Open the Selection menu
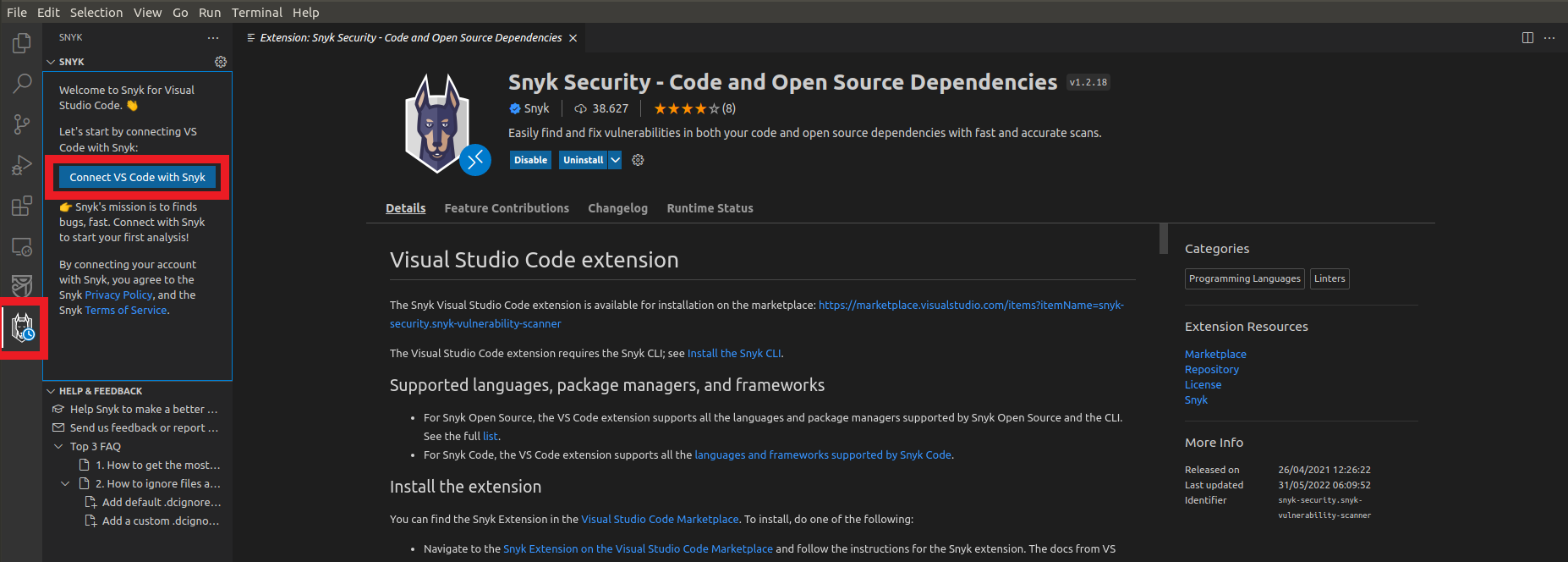1568x562 pixels. coord(96,12)
